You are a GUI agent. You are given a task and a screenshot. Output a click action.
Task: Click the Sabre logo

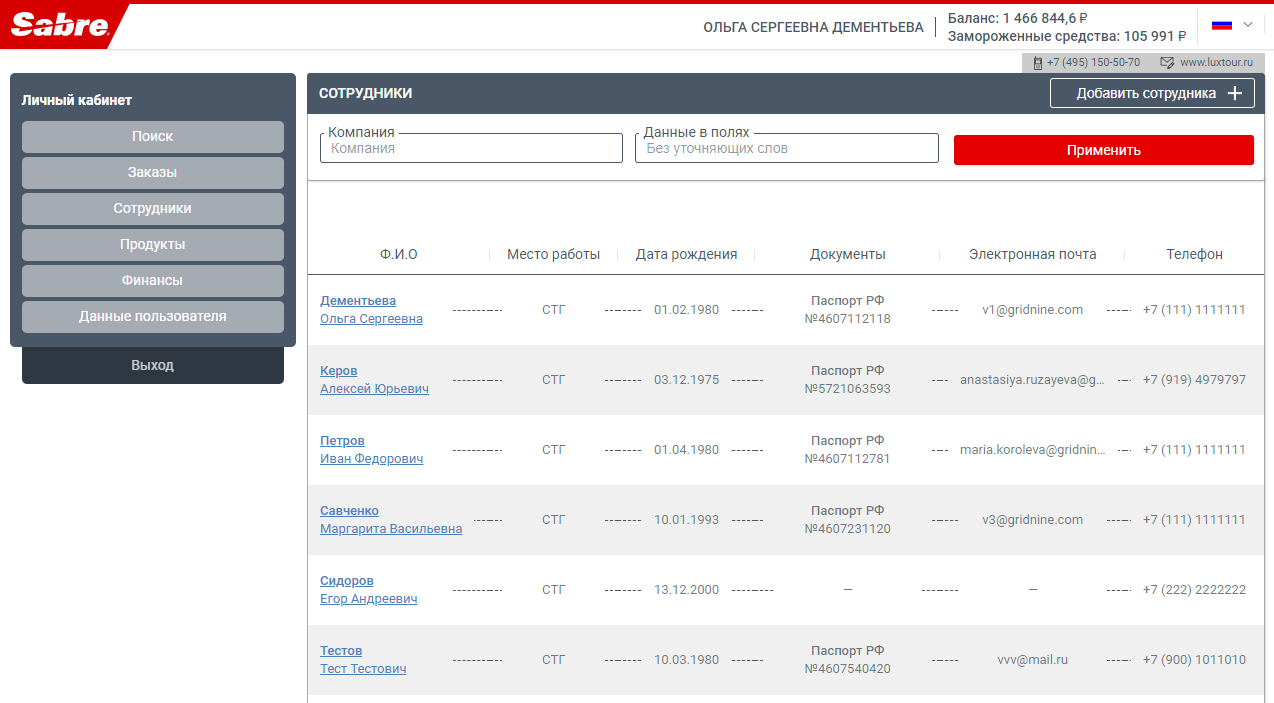coord(60,26)
